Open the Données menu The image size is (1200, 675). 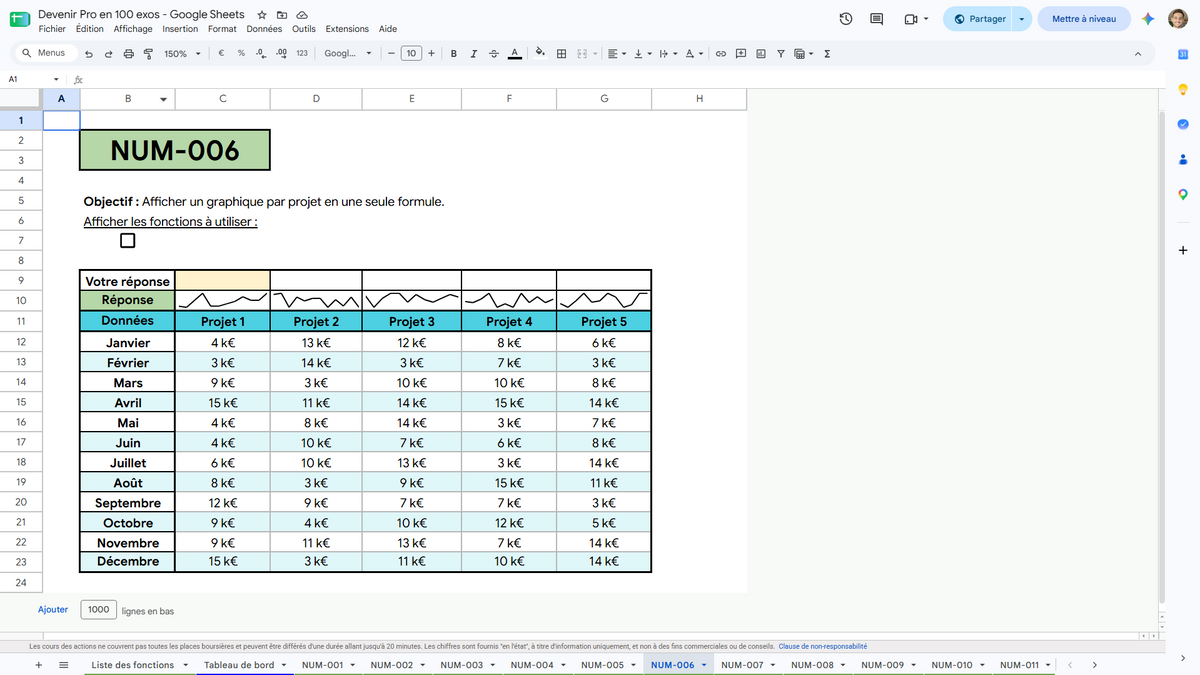pyautogui.click(x=264, y=29)
